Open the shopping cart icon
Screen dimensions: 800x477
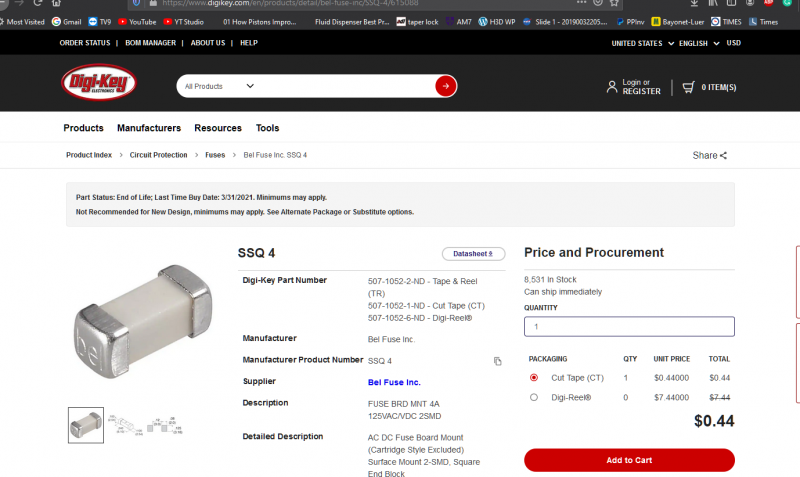pos(688,87)
